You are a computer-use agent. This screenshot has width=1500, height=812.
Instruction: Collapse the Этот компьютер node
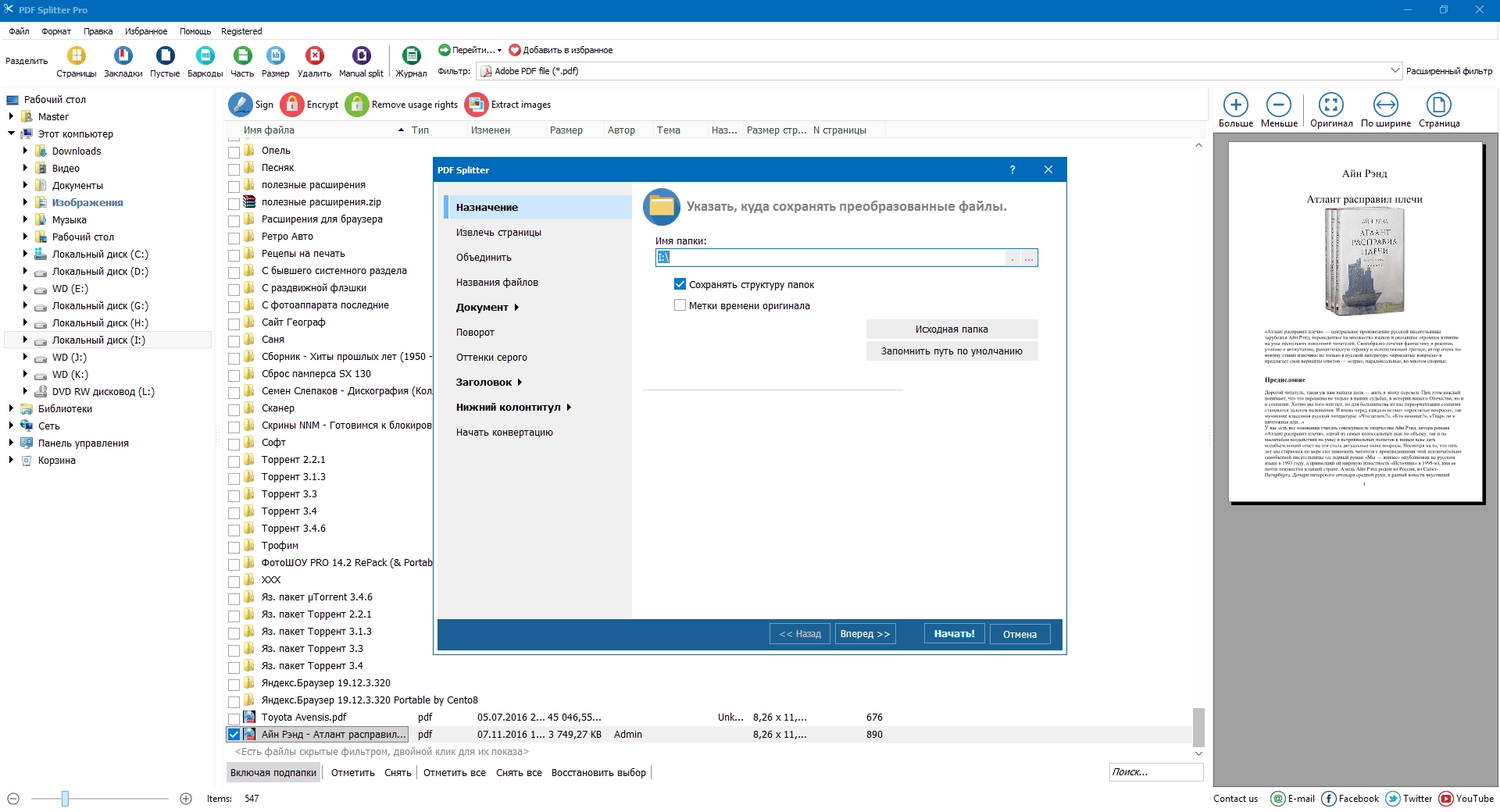click(12, 134)
